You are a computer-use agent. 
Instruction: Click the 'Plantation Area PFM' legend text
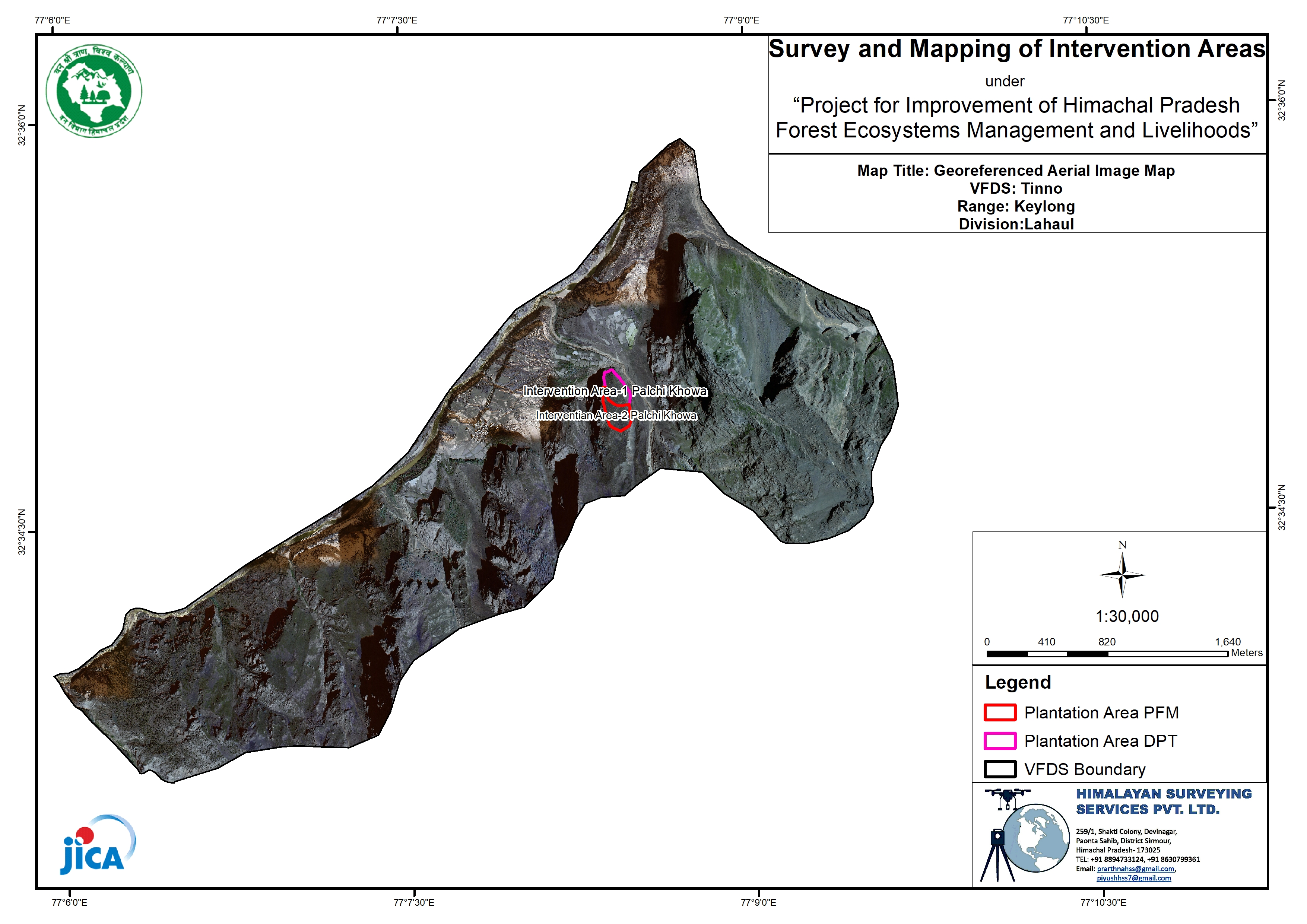coord(1101,713)
